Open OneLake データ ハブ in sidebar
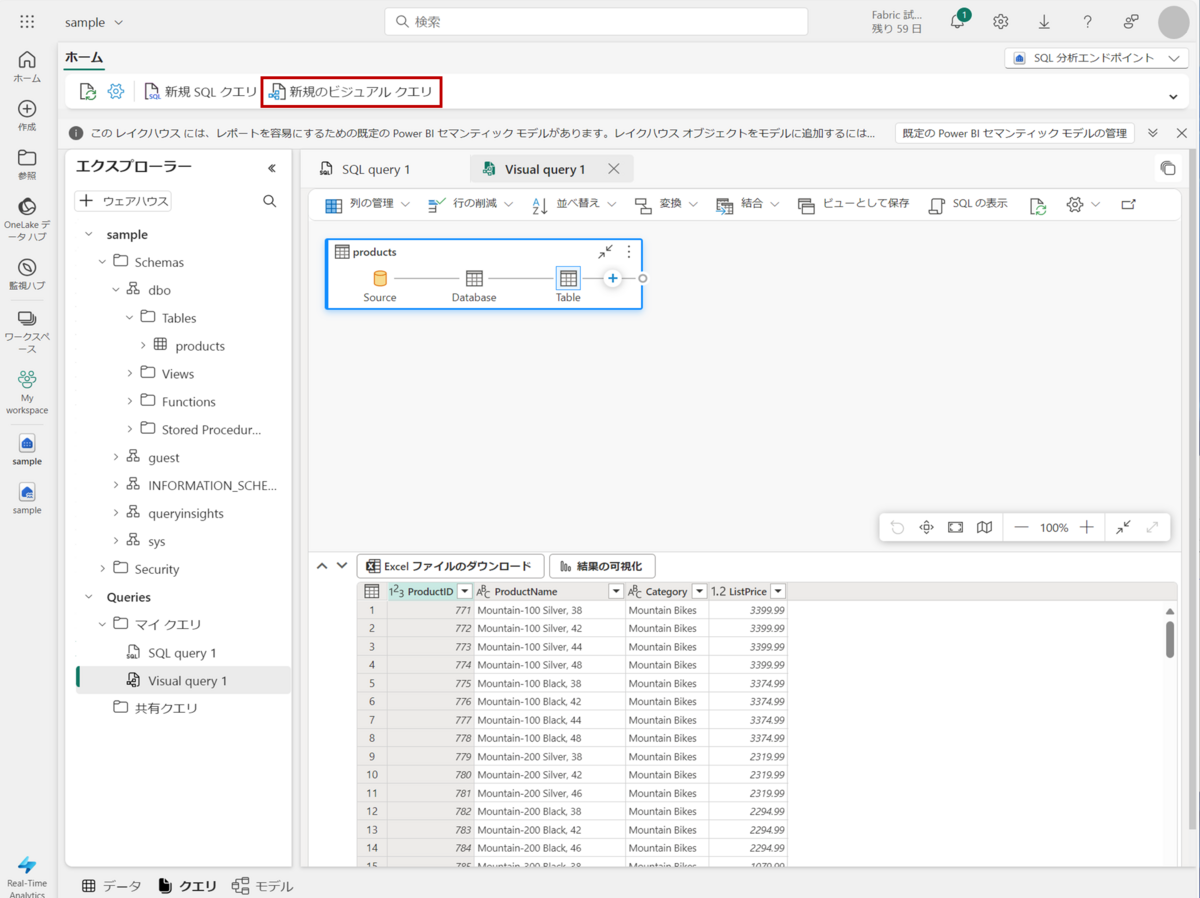 pos(27,218)
